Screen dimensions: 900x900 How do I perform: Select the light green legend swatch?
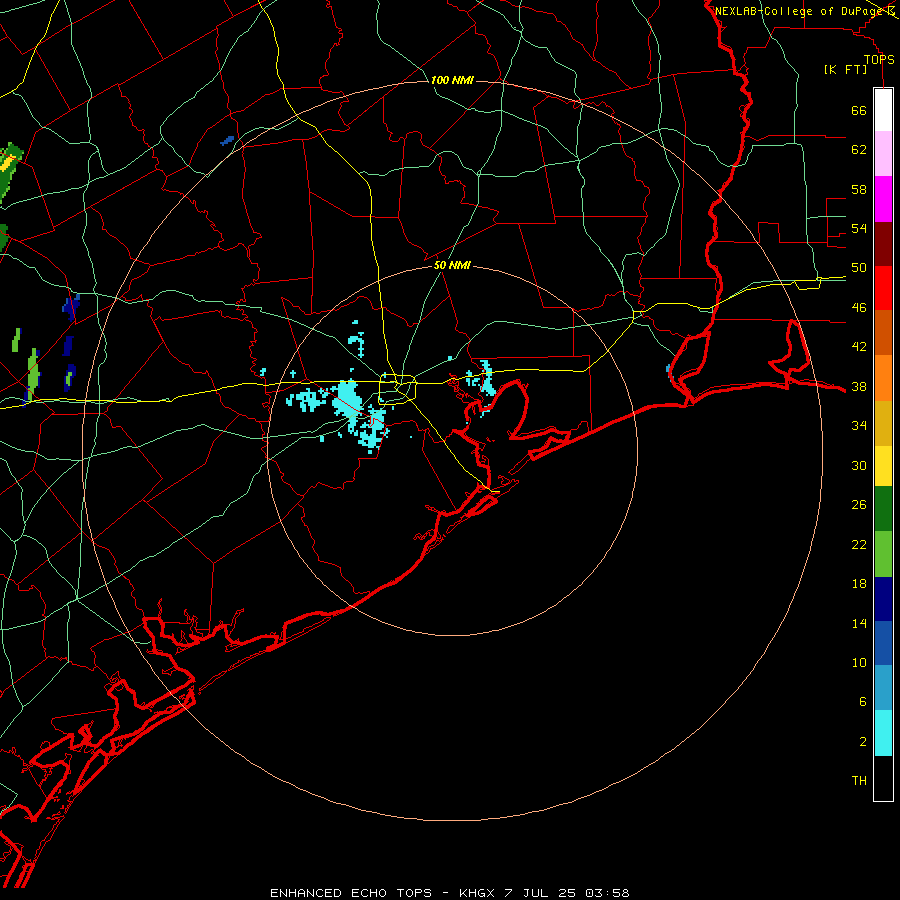(x=883, y=554)
